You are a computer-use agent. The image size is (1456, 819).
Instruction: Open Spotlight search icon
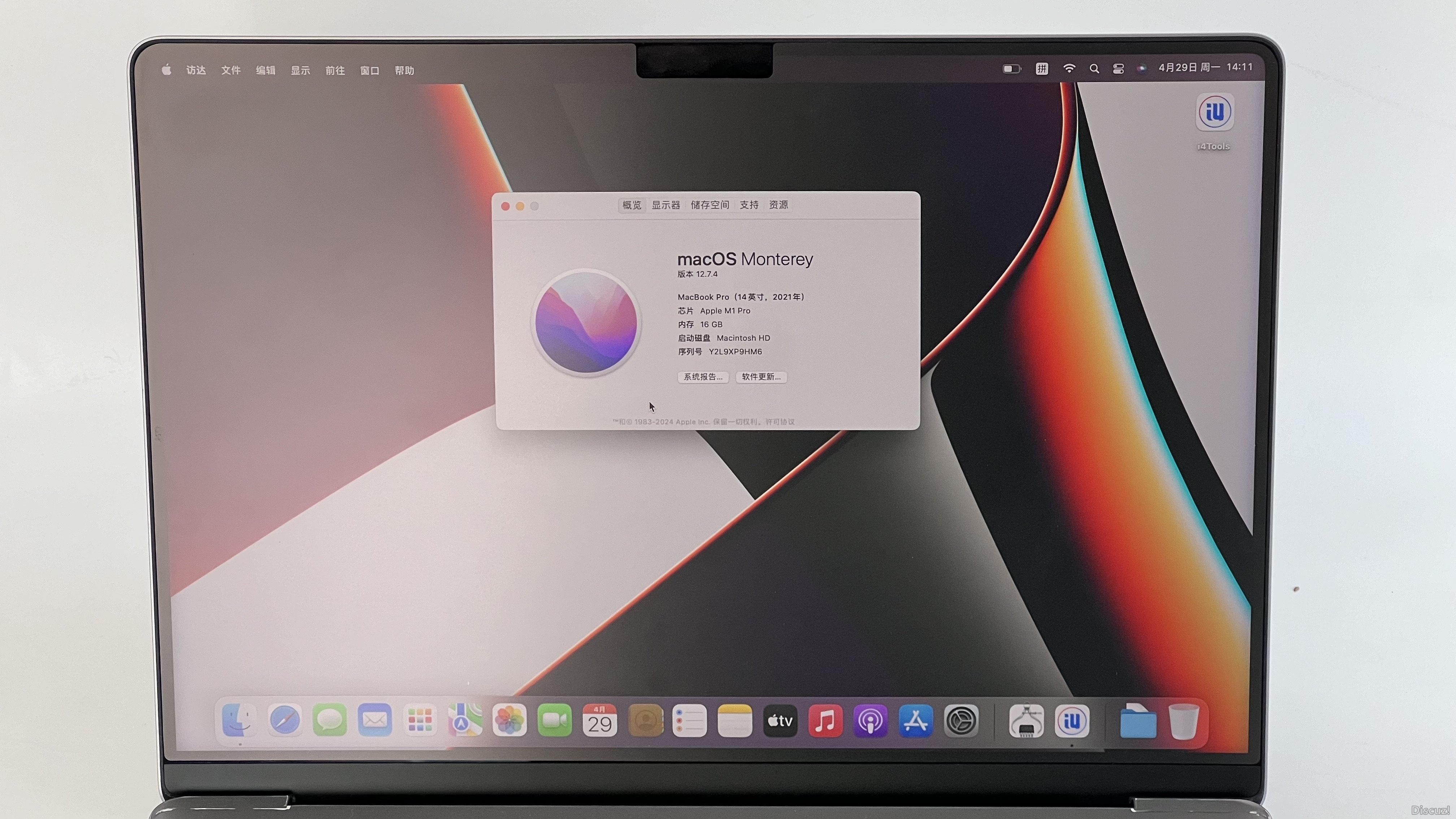click(x=1094, y=69)
